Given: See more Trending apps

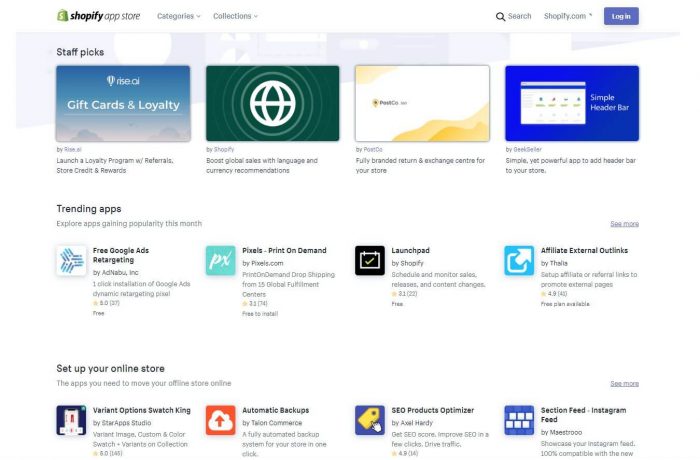Looking at the screenshot, I should tap(625, 224).
